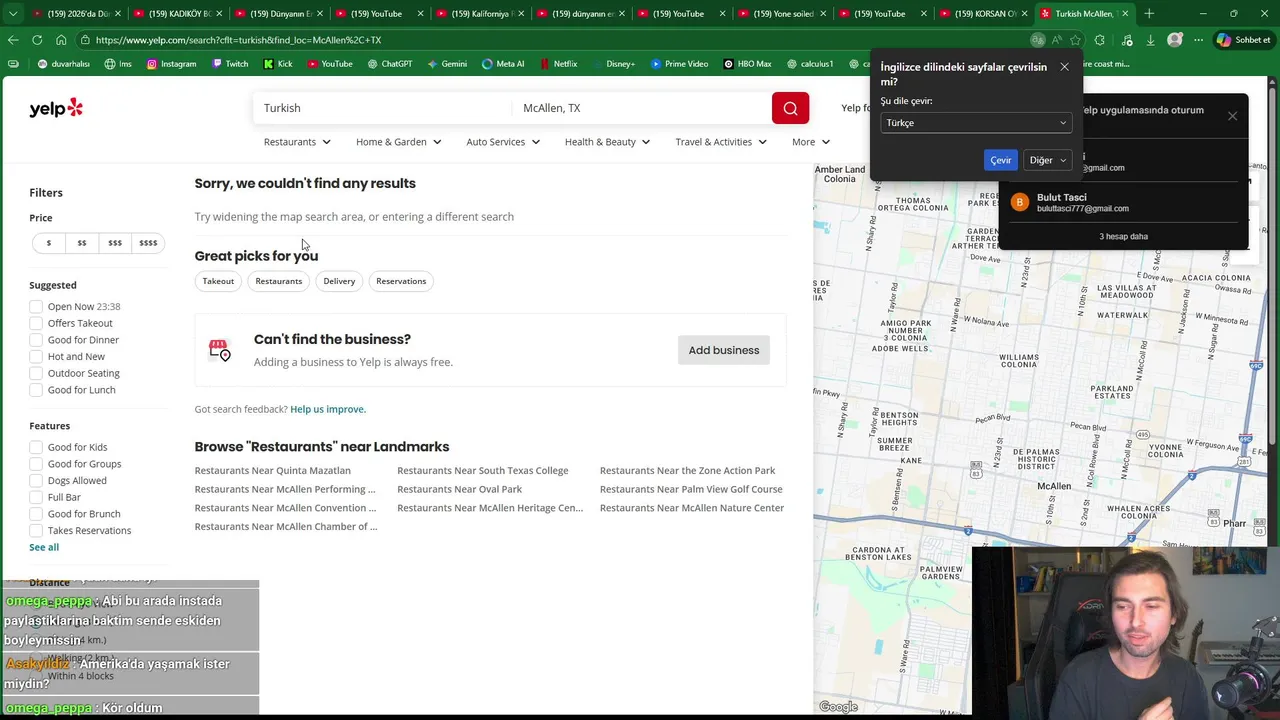Check the Open Now filter
Viewport: 1280px width, 720px height.
pos(36,307)
